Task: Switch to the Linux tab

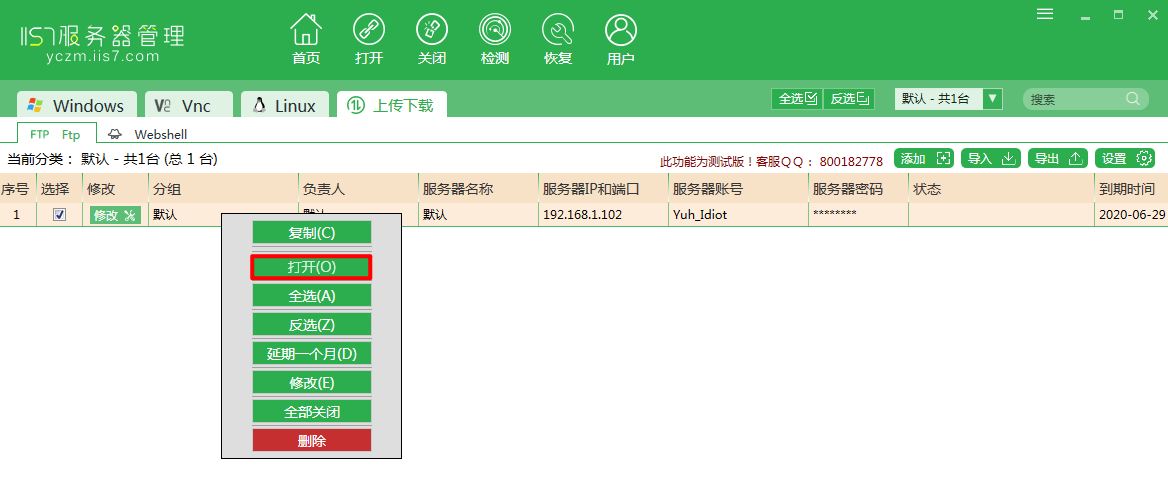Action: click(x=284, y=105)
